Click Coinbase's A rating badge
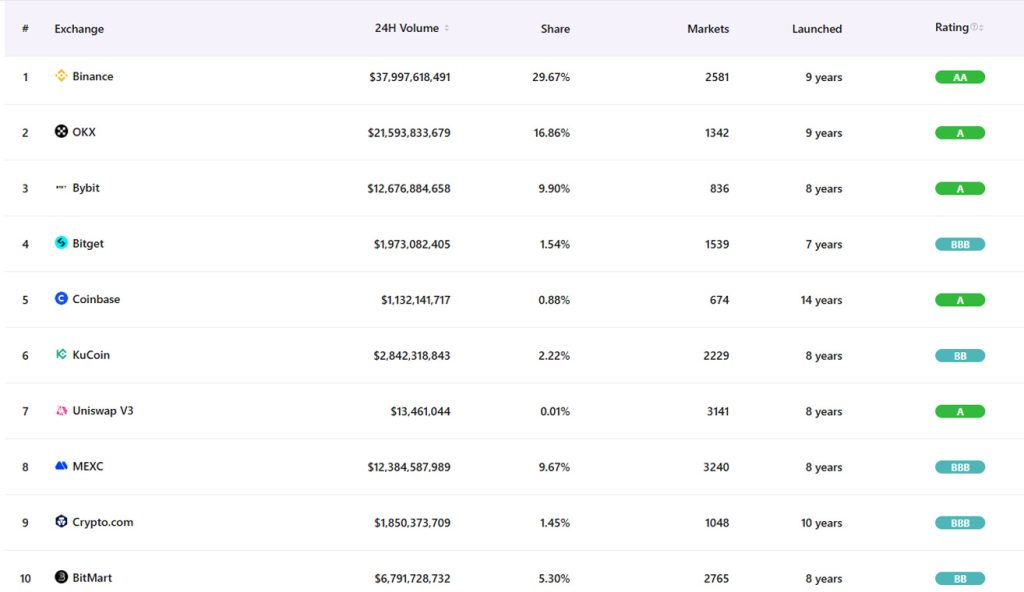 [959, 300]
